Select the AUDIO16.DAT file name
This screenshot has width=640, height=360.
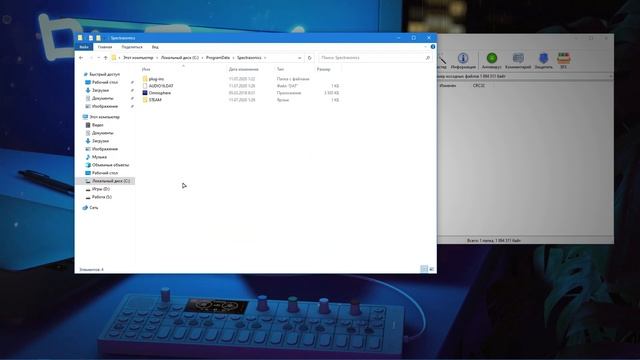(x=161, y=86)
